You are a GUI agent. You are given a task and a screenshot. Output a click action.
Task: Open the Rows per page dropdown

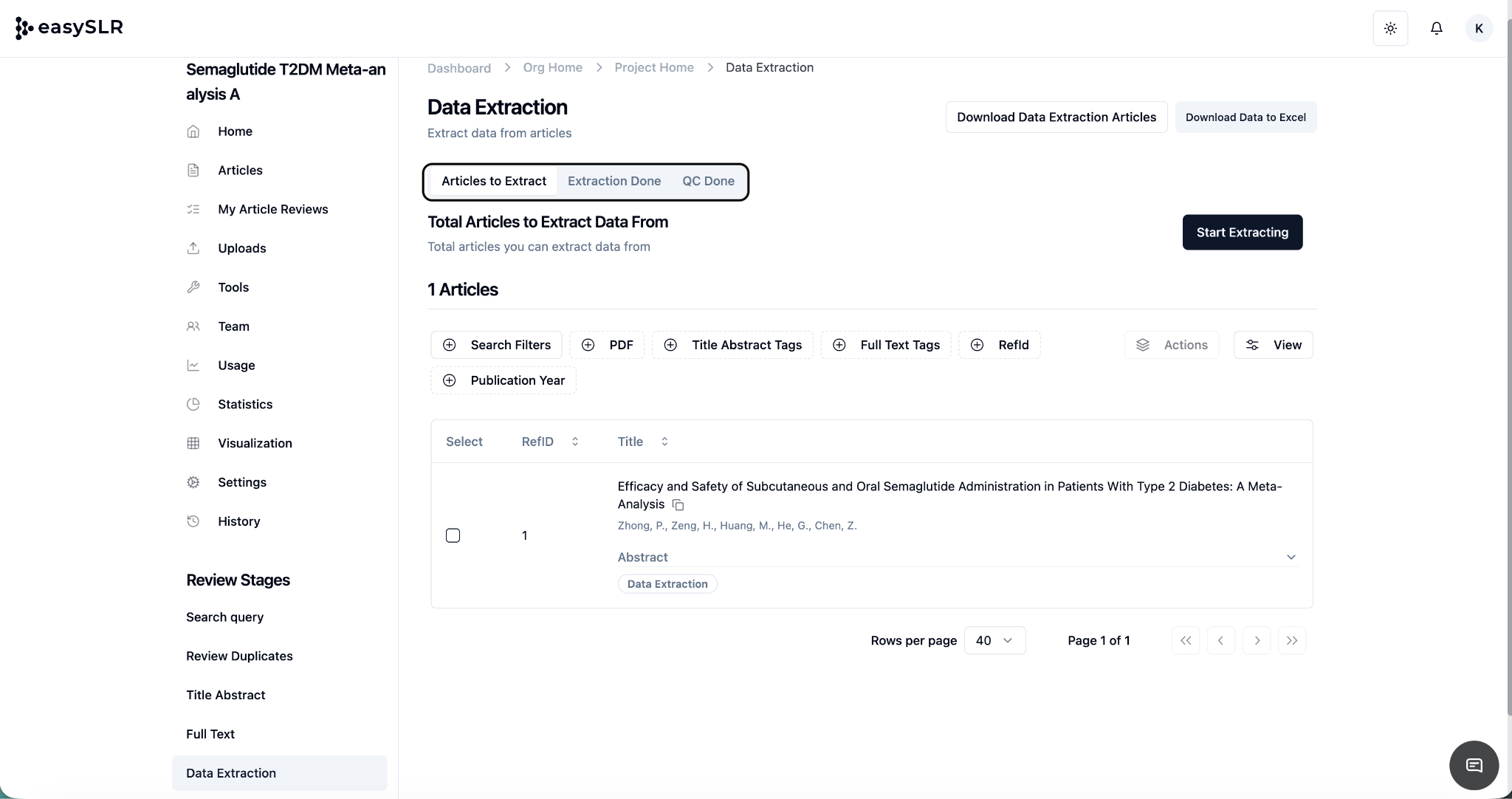(x=994, y=640)
